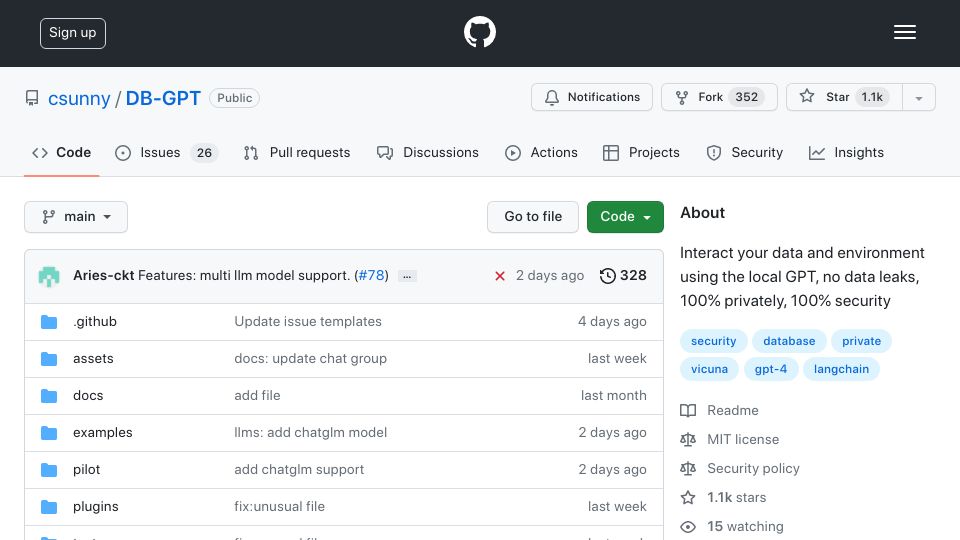Viewport: 960px width, 540px height.
Task: Click the examples folder icon
Action: [x=49, y=433]
